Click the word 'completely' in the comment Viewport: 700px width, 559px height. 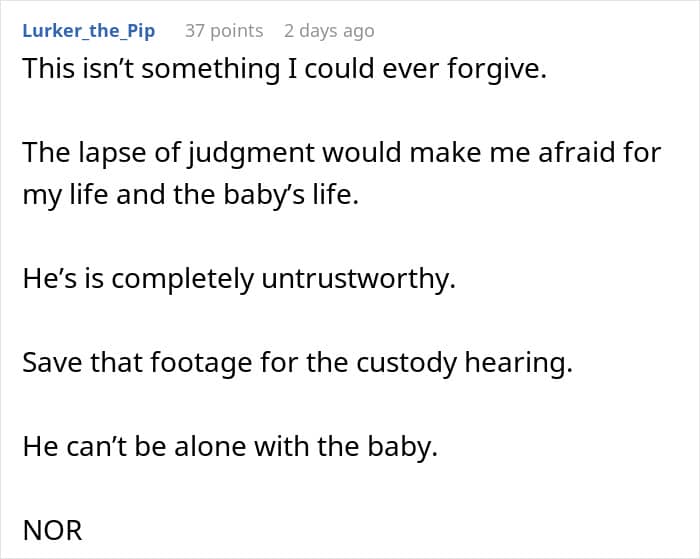182,280
